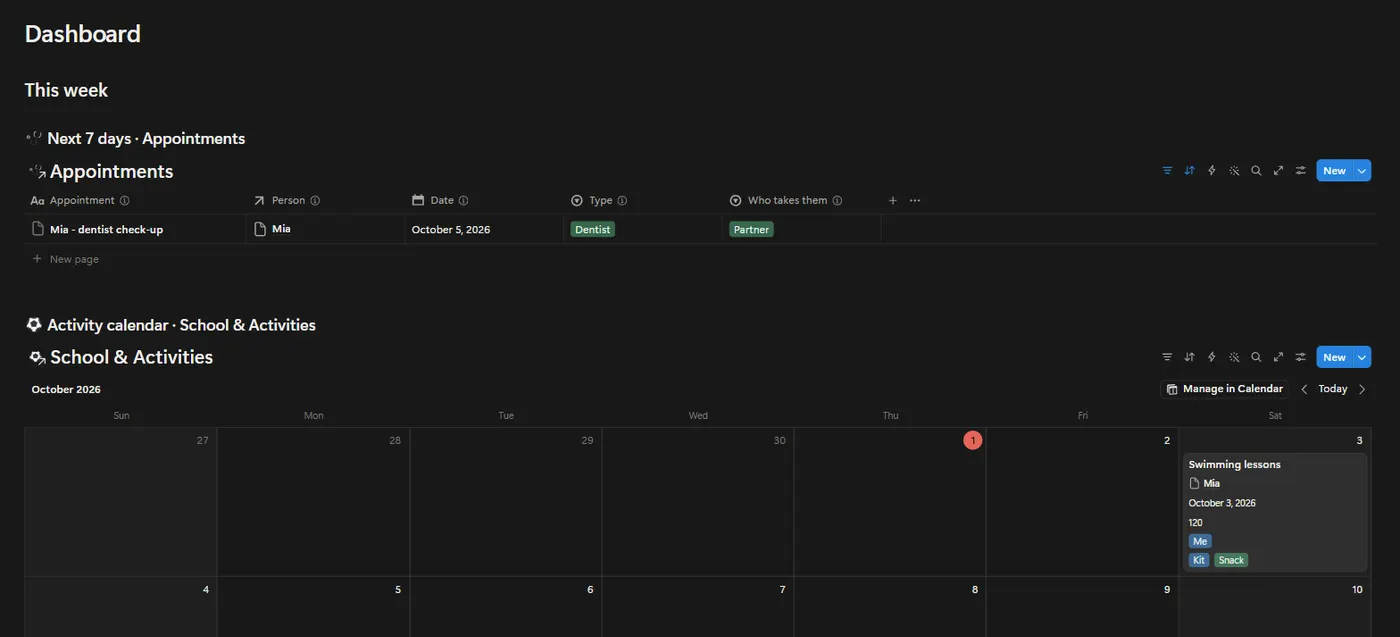Click the Me tag on Swimming lessons
Viewport: 1400px width, 637px height.
coord(1200,541)
